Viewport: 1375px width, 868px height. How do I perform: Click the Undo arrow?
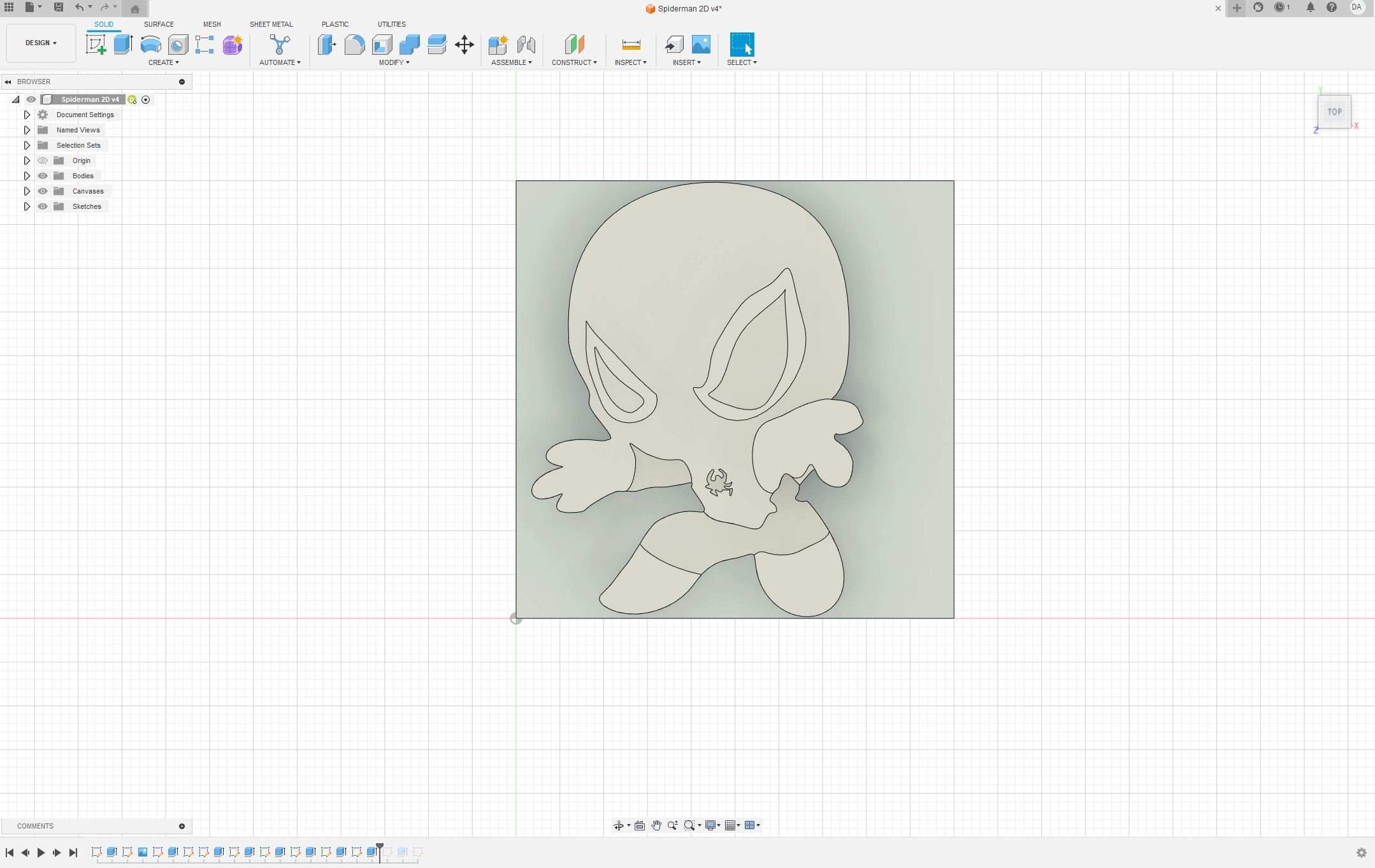79,7
